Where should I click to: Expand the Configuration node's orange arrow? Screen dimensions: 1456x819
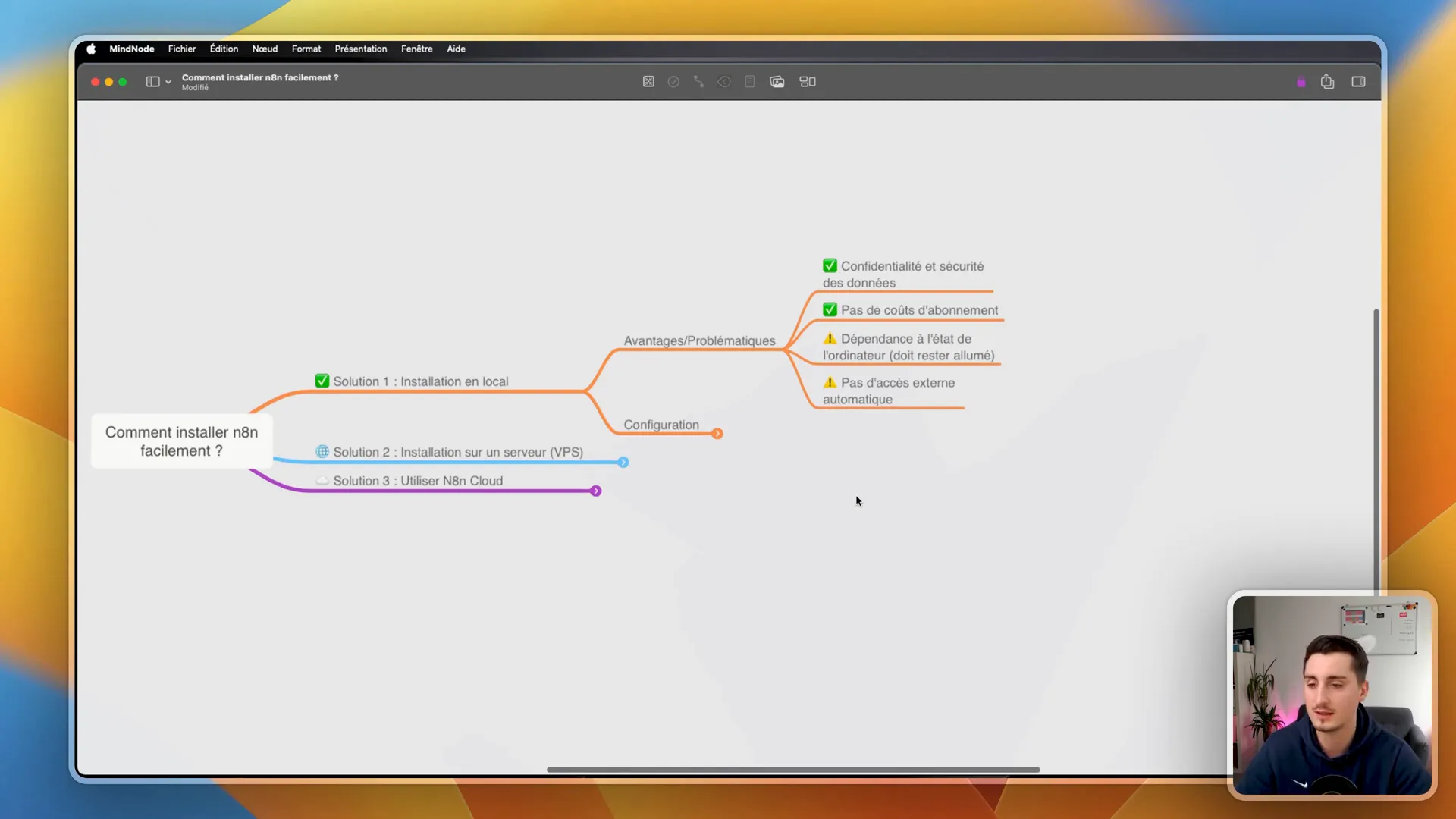click(717, 434)
